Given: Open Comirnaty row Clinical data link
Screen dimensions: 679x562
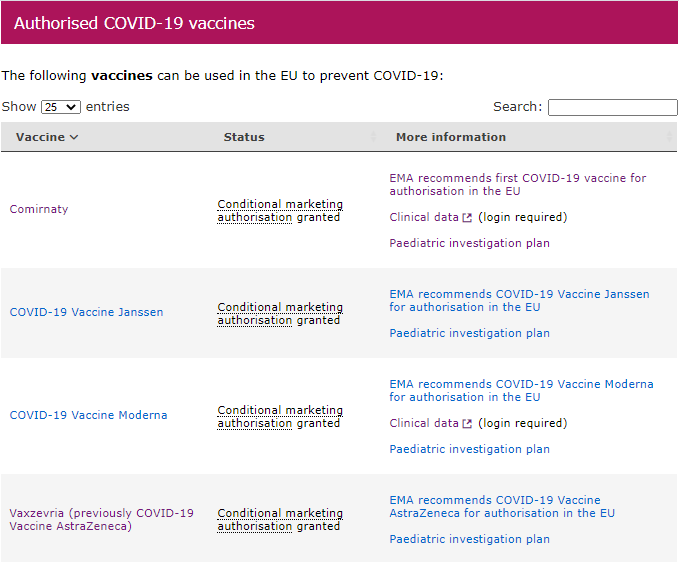Looking at the screenshot, I should coord(424,217).
